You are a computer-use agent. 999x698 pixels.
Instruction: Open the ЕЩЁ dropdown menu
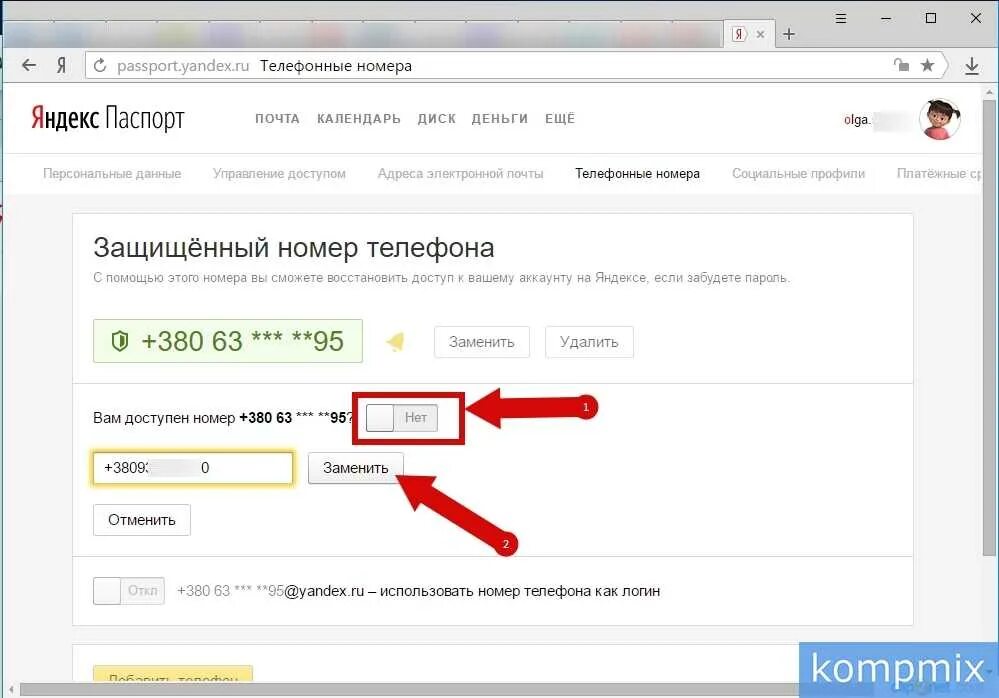click(x=560, y=118)
